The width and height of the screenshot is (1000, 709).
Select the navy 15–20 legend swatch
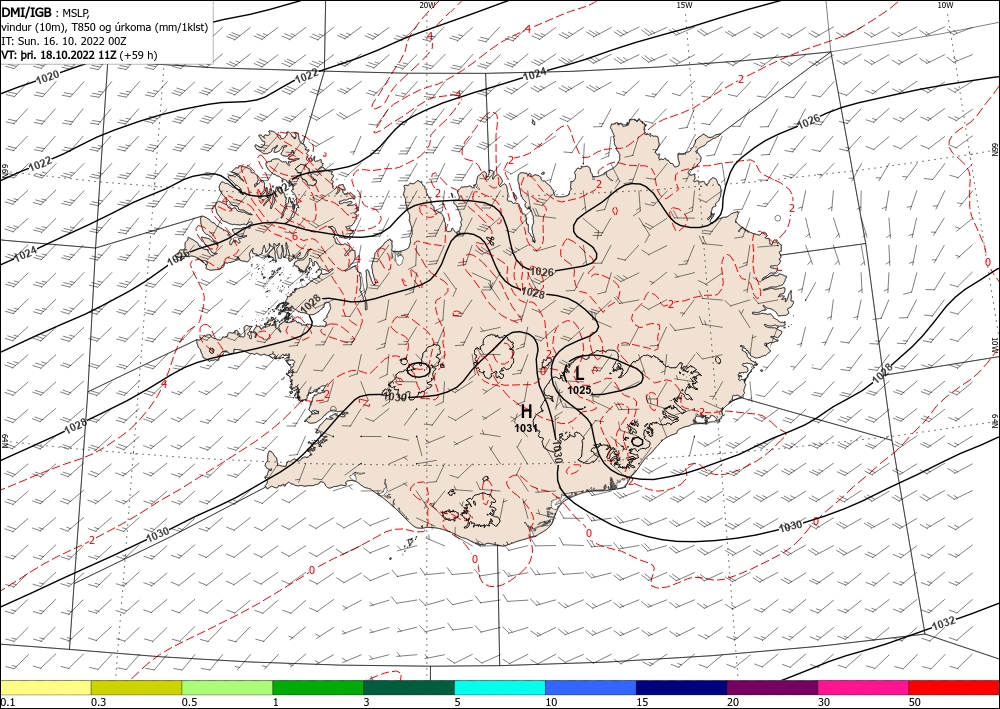pyautogui.click(x=682, y=687)
